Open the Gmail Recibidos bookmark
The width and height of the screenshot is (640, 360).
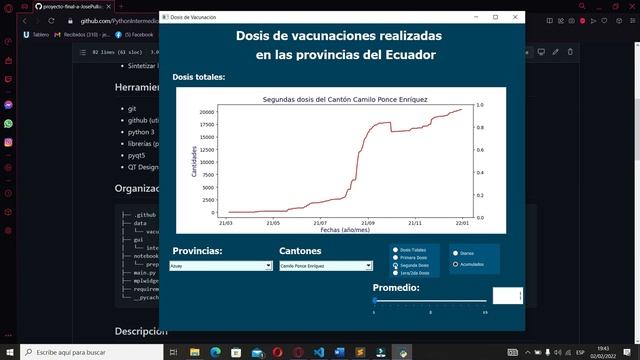pos(82,35)
